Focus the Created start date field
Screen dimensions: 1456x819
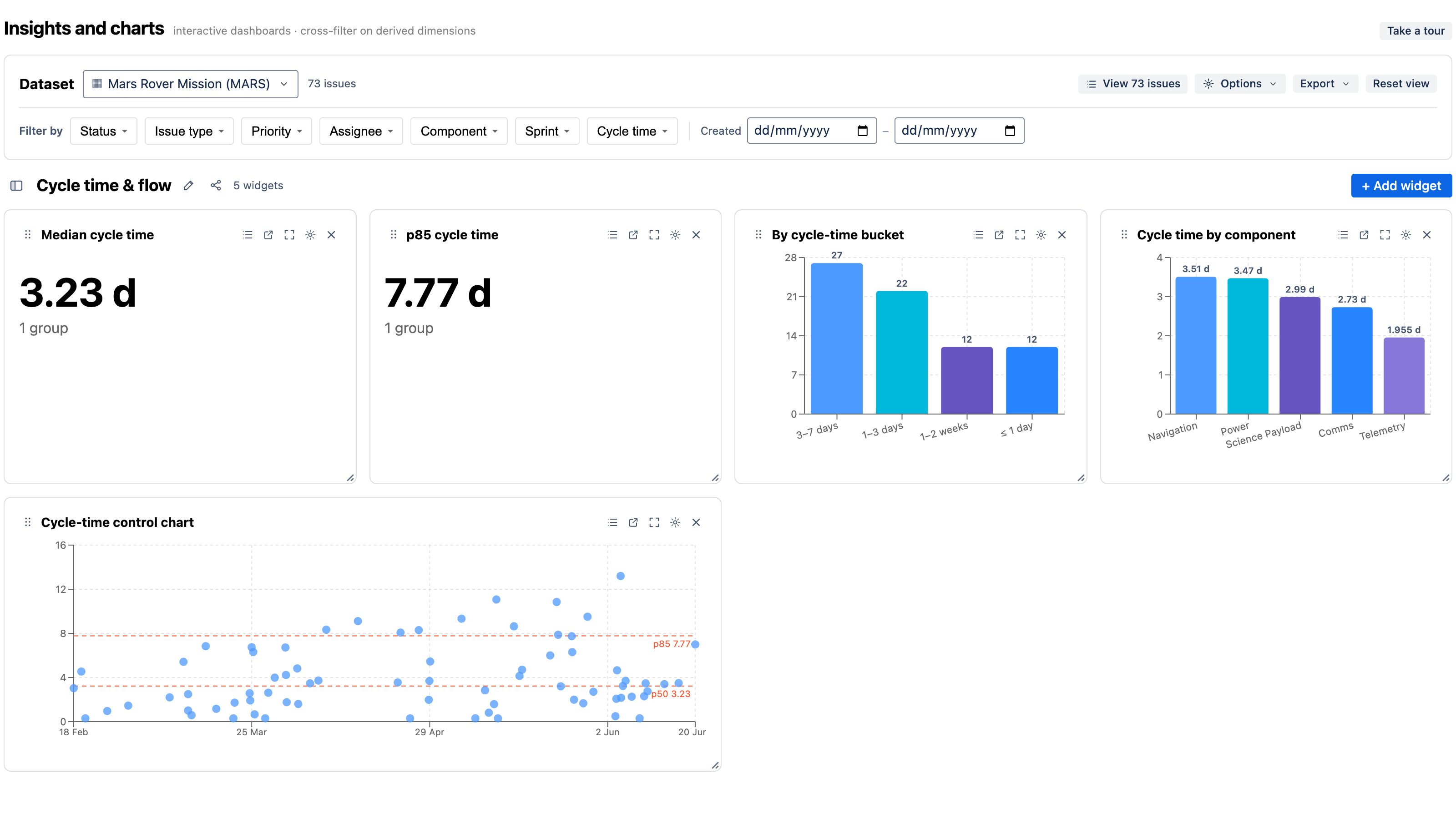point(812,131)
